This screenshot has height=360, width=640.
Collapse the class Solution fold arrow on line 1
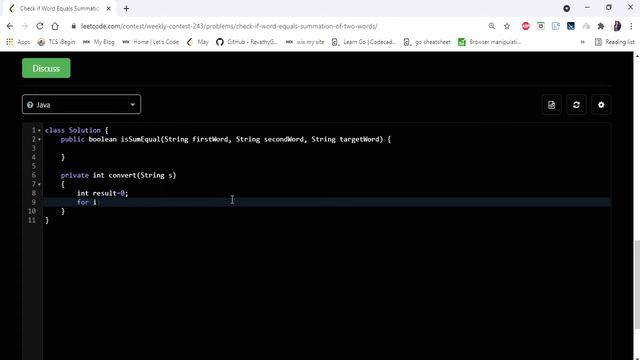click(39, 131)
